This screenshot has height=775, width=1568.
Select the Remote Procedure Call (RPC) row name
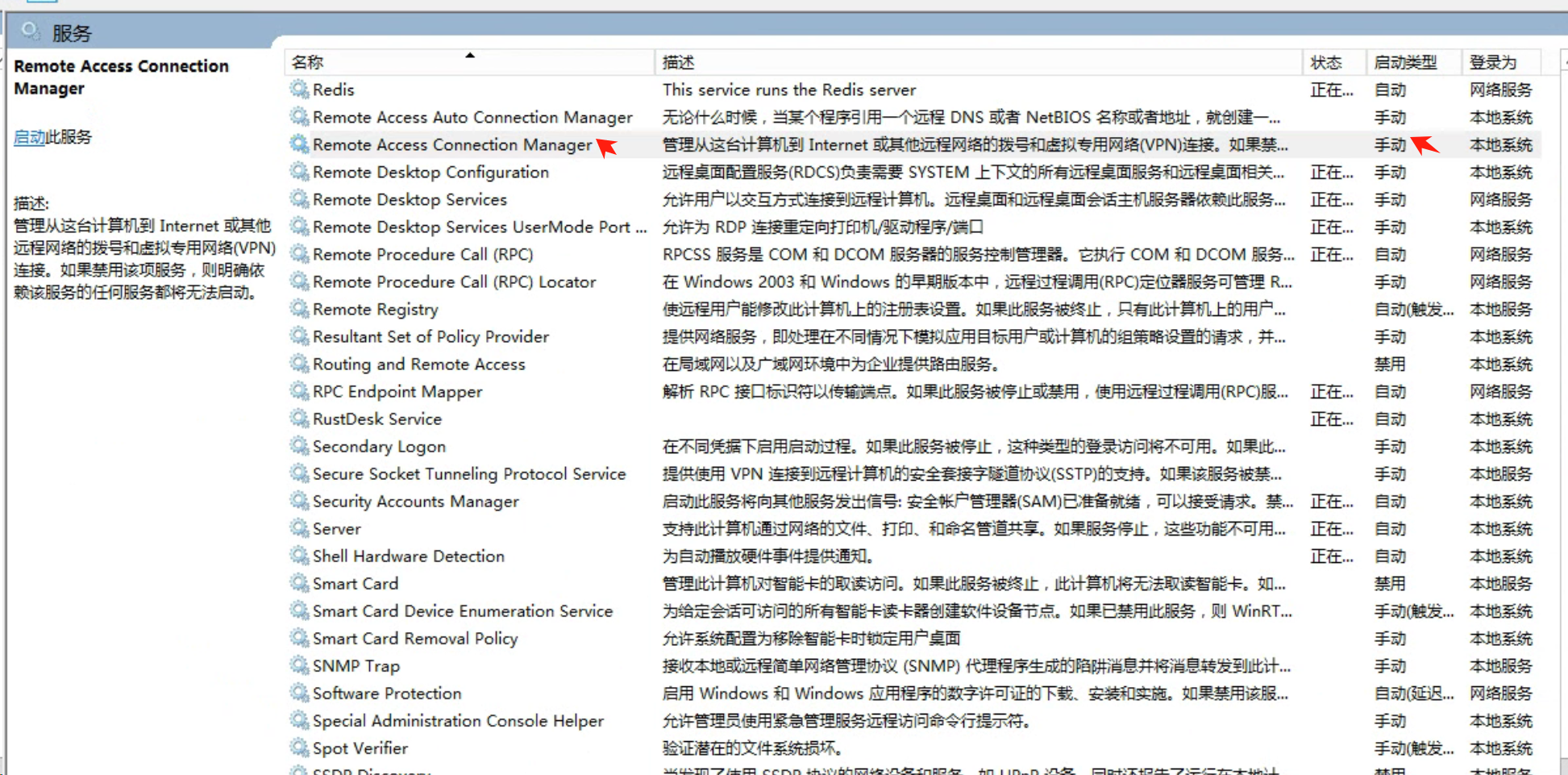pos(423,254)
